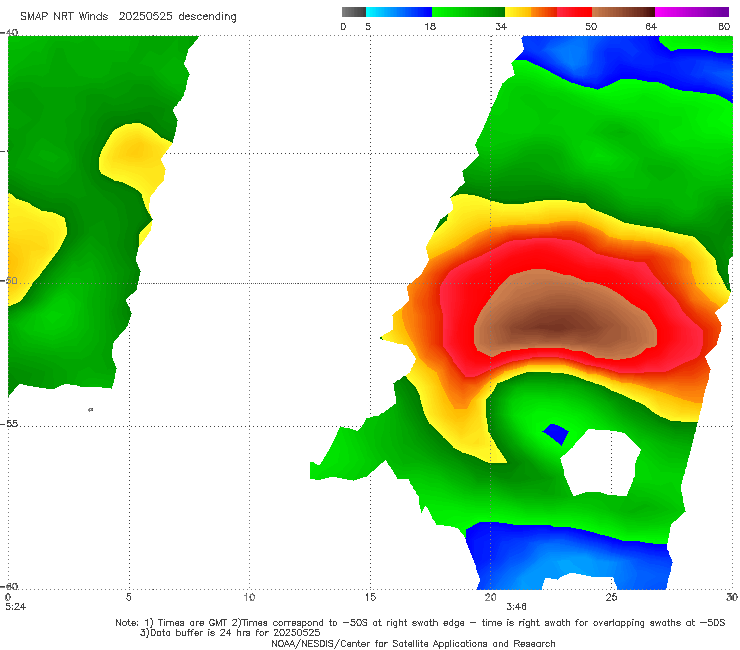Click the 'NOAA/NESDIS/Center for Satellite Applications and Research' credit
Screen dimensions: 740x650
pyautogui.click(x=413, y=643)
